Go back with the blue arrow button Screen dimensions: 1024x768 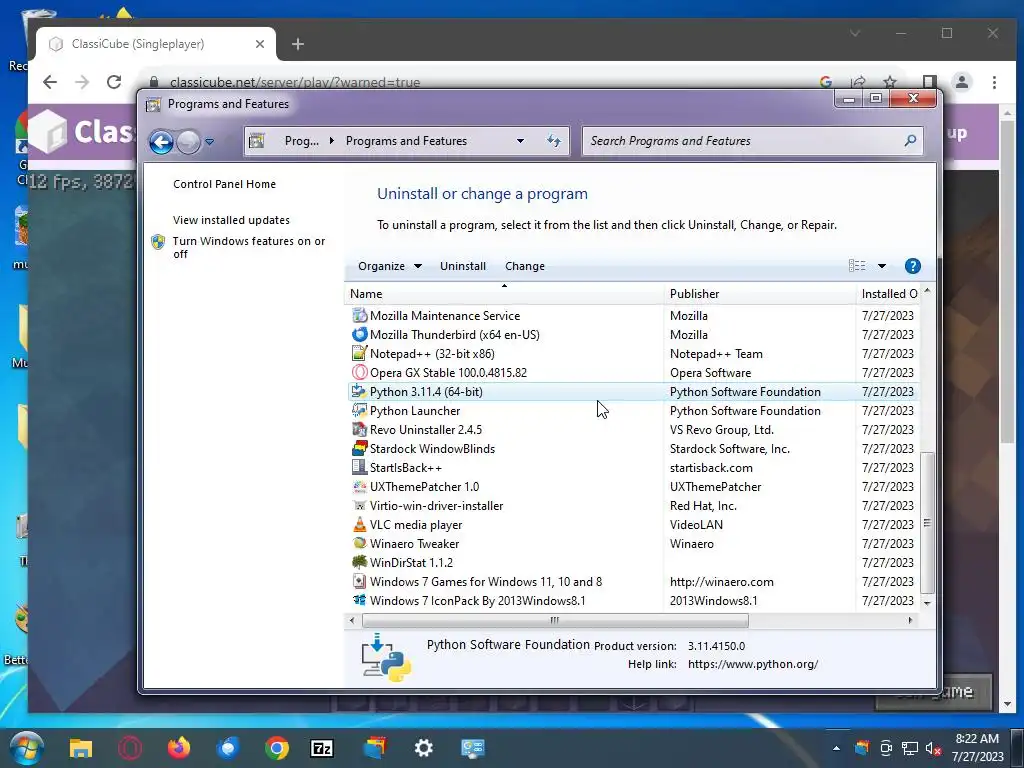161,142
